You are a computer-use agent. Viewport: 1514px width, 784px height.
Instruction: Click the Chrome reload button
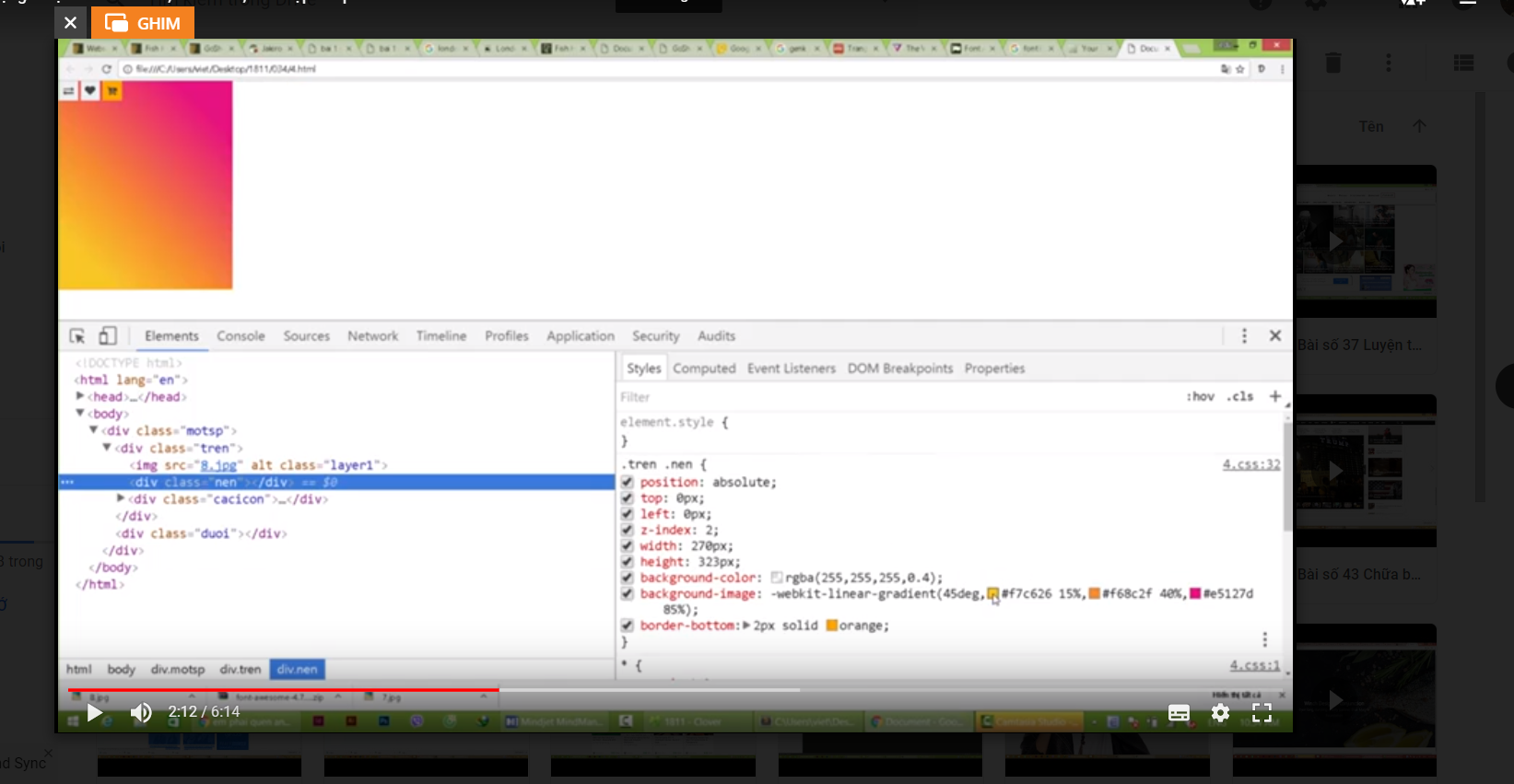click(107, 69)
